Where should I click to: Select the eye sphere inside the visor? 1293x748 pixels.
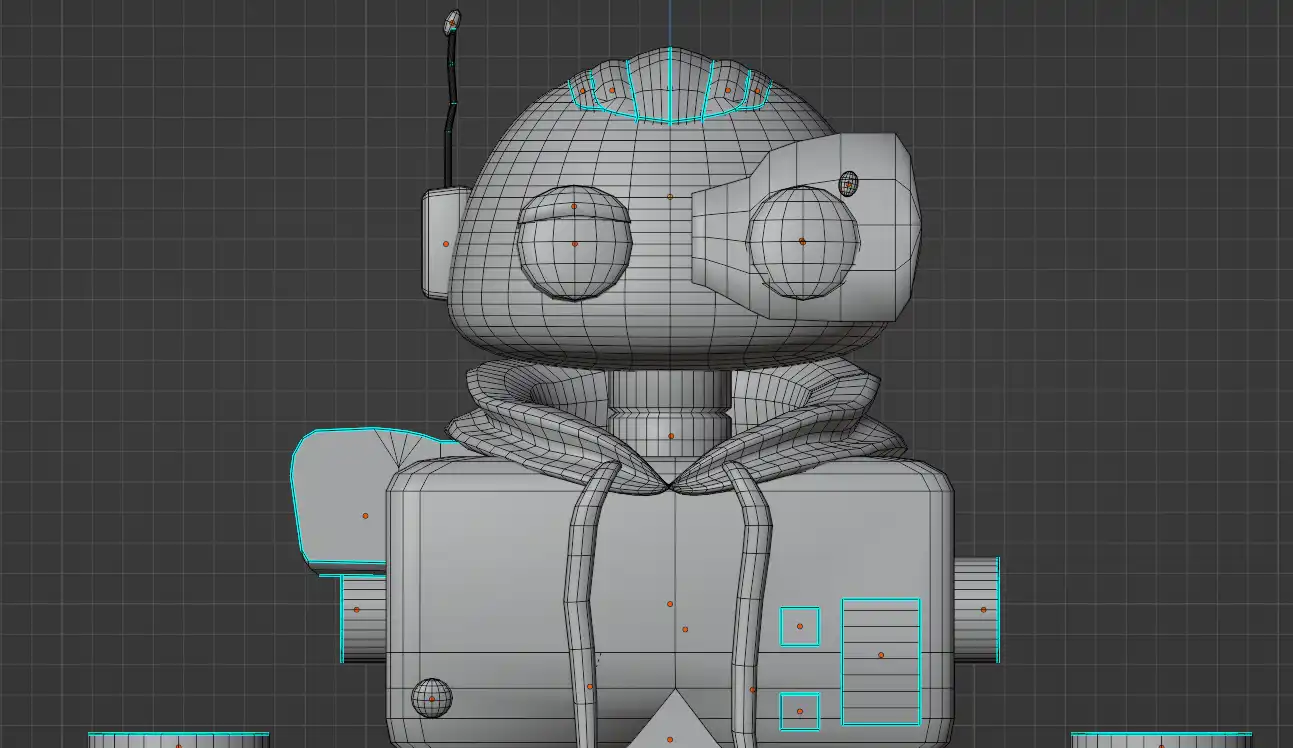[x=802, y=243]
